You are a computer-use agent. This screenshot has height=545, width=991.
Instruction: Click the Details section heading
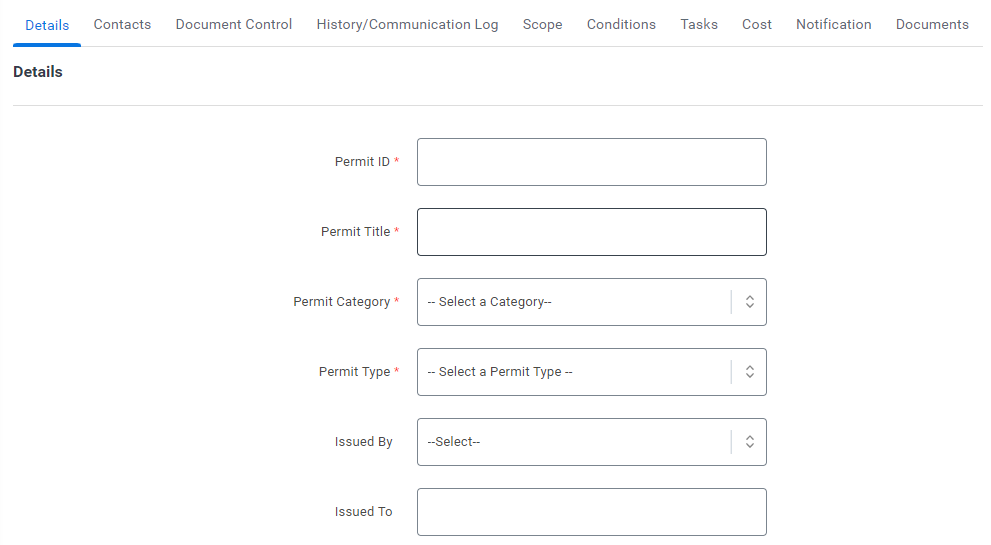[38, 72]
